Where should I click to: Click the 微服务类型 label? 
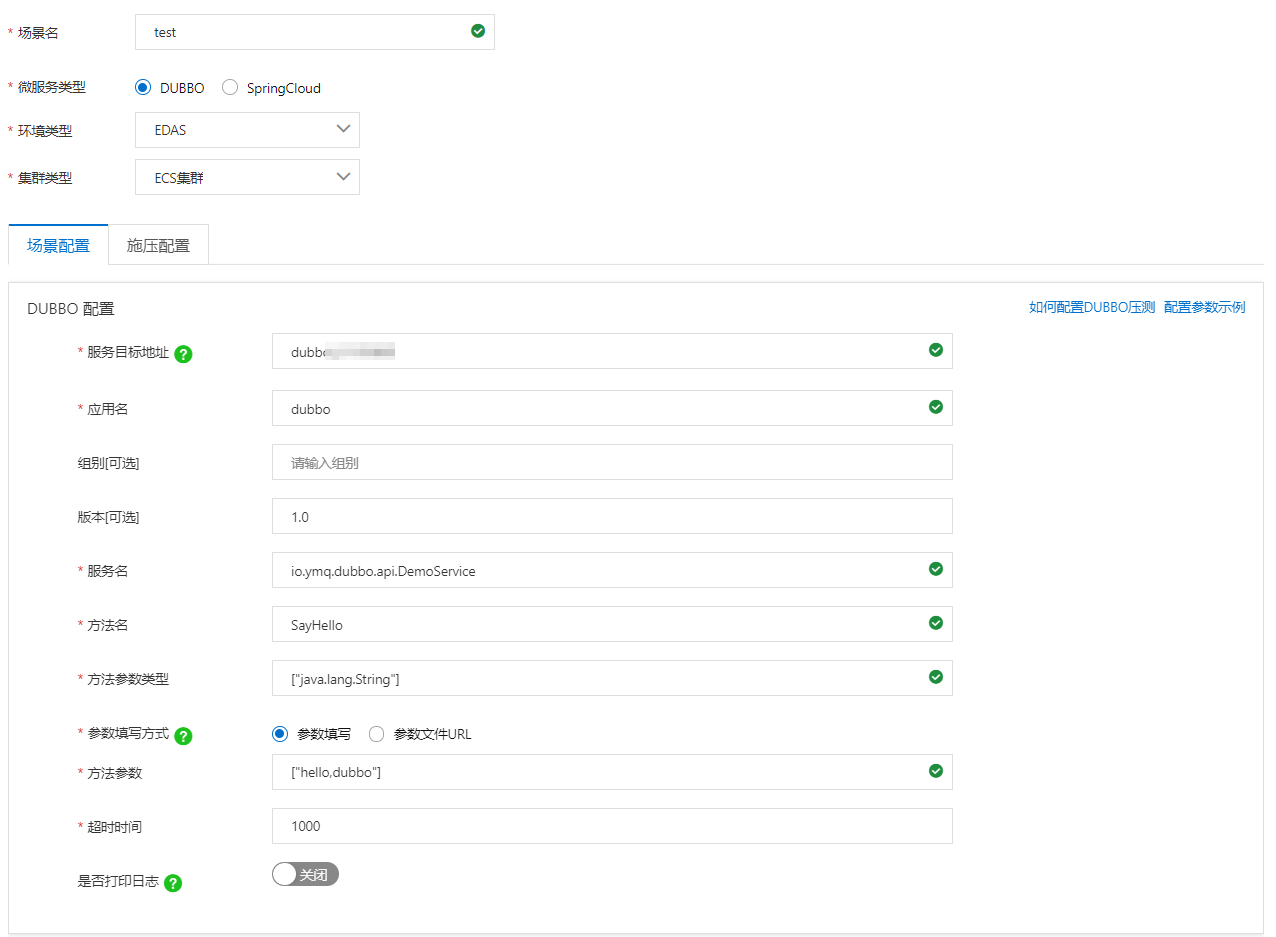[x=52, y=88]
